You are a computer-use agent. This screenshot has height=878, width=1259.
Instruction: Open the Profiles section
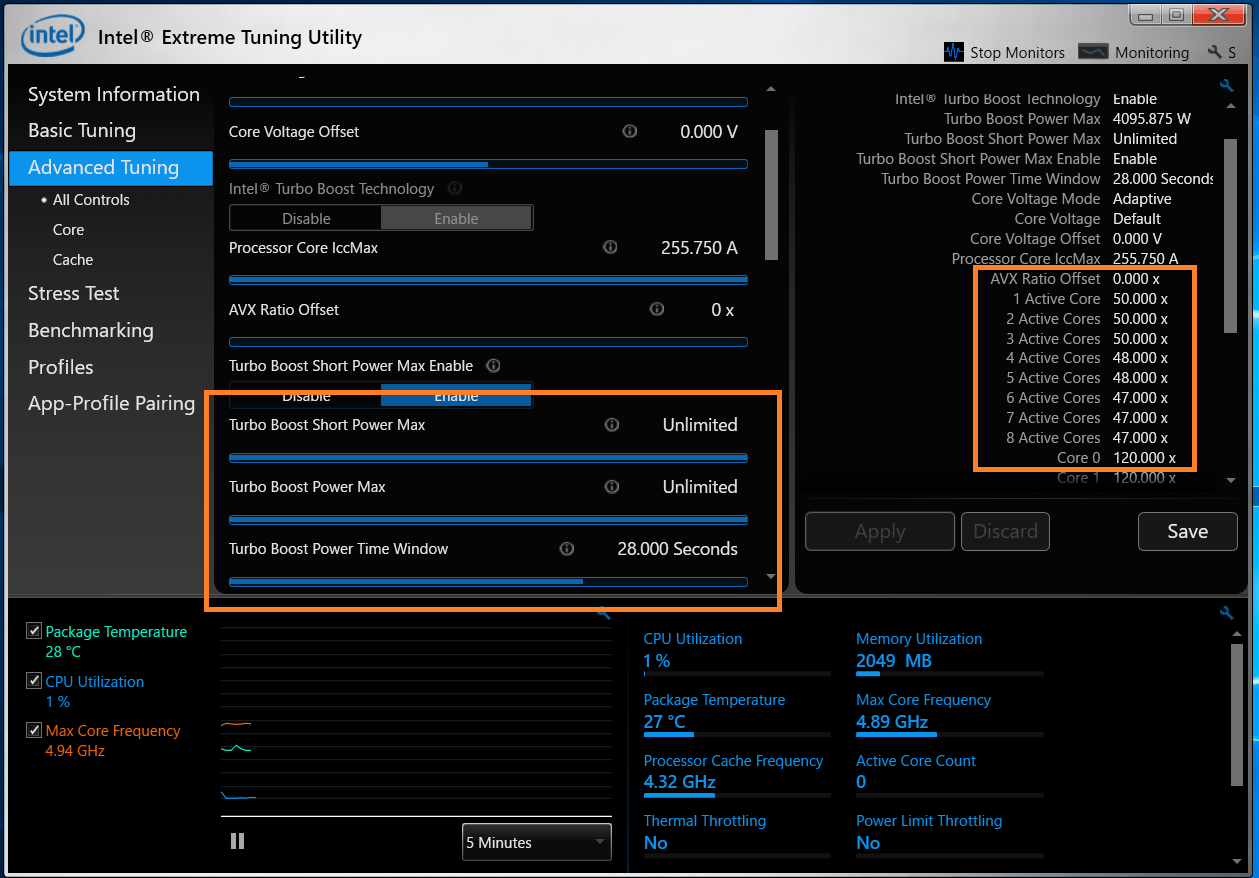click(x=60, y=367)
